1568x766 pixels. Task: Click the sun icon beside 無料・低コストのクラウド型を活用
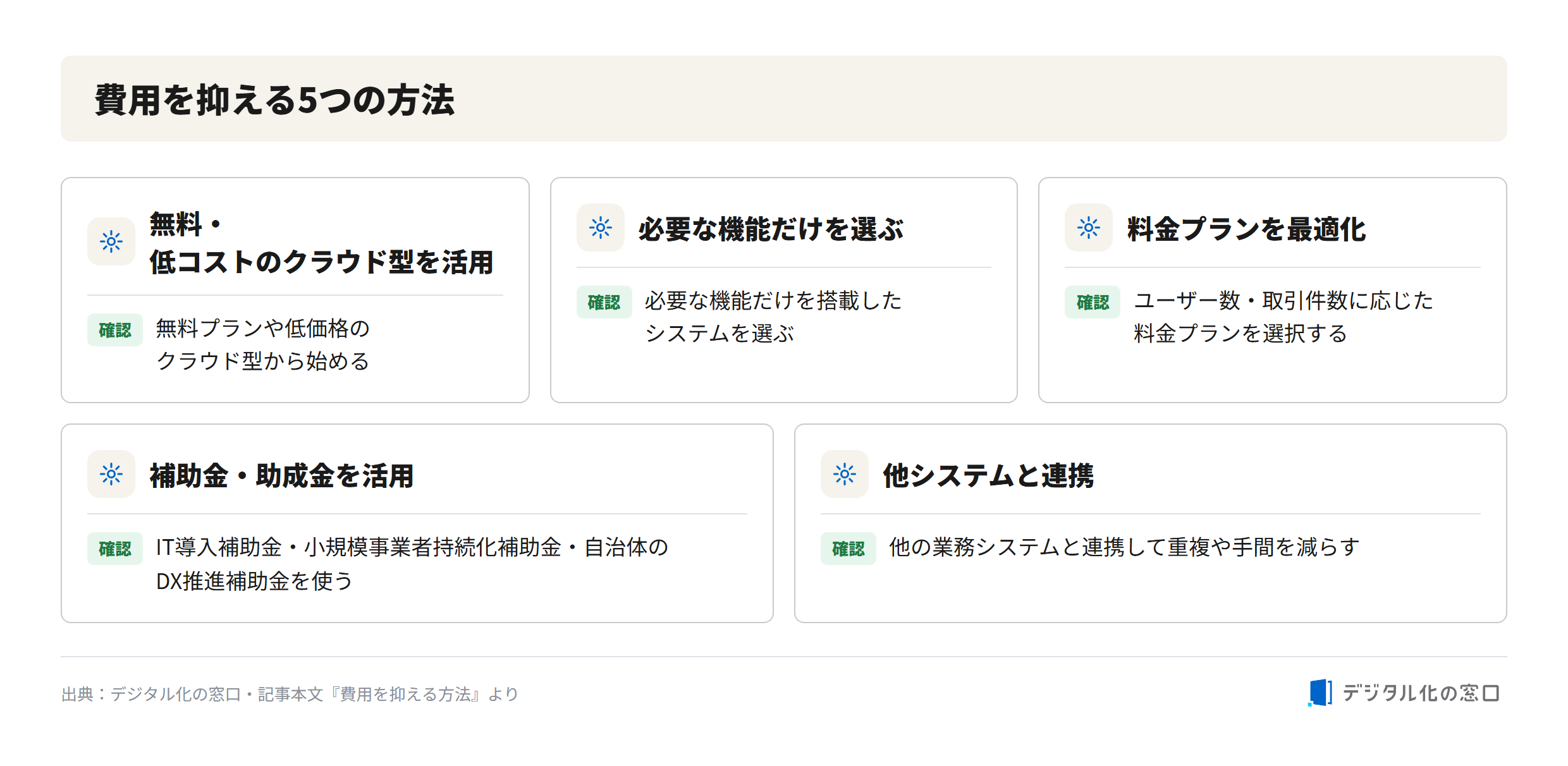[x=111, y=241]
